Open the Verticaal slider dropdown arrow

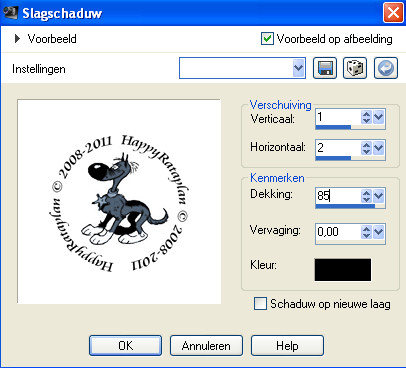(x=379, y=117)
